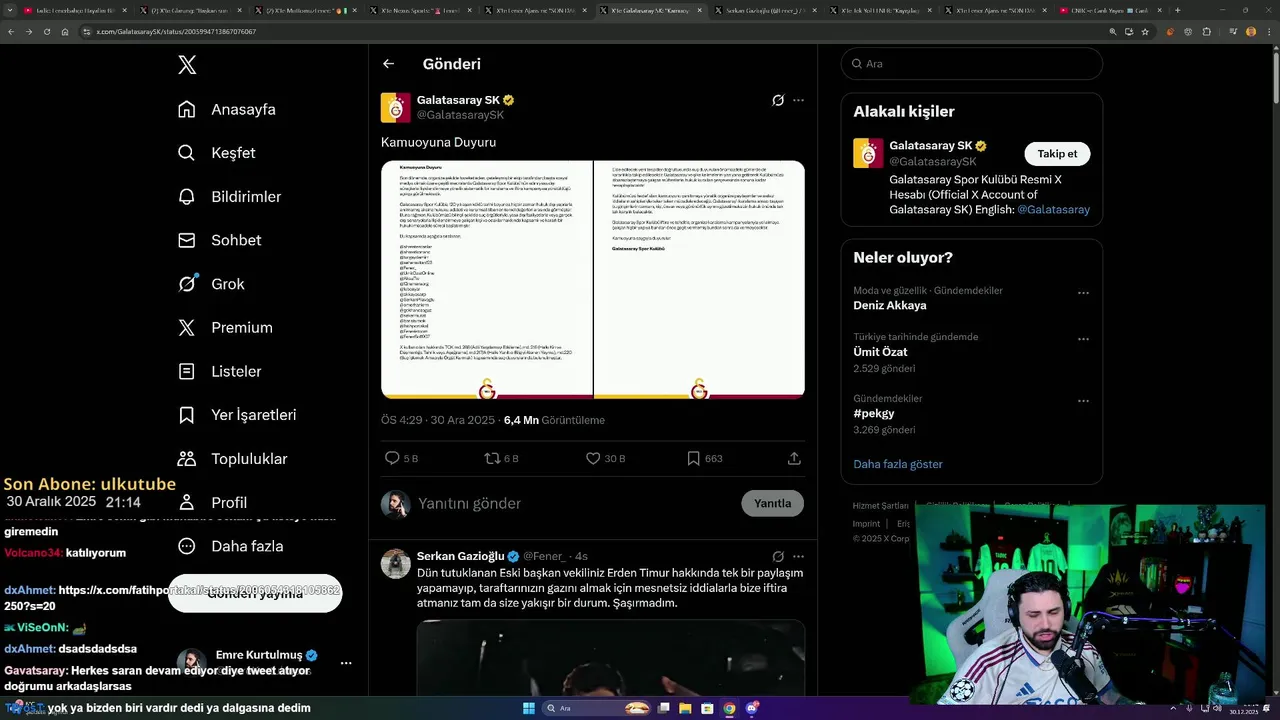Open the first Kamuoyuna Duyuru image
This screenshot has height=720, width=1280.
[x=486, y=280]
